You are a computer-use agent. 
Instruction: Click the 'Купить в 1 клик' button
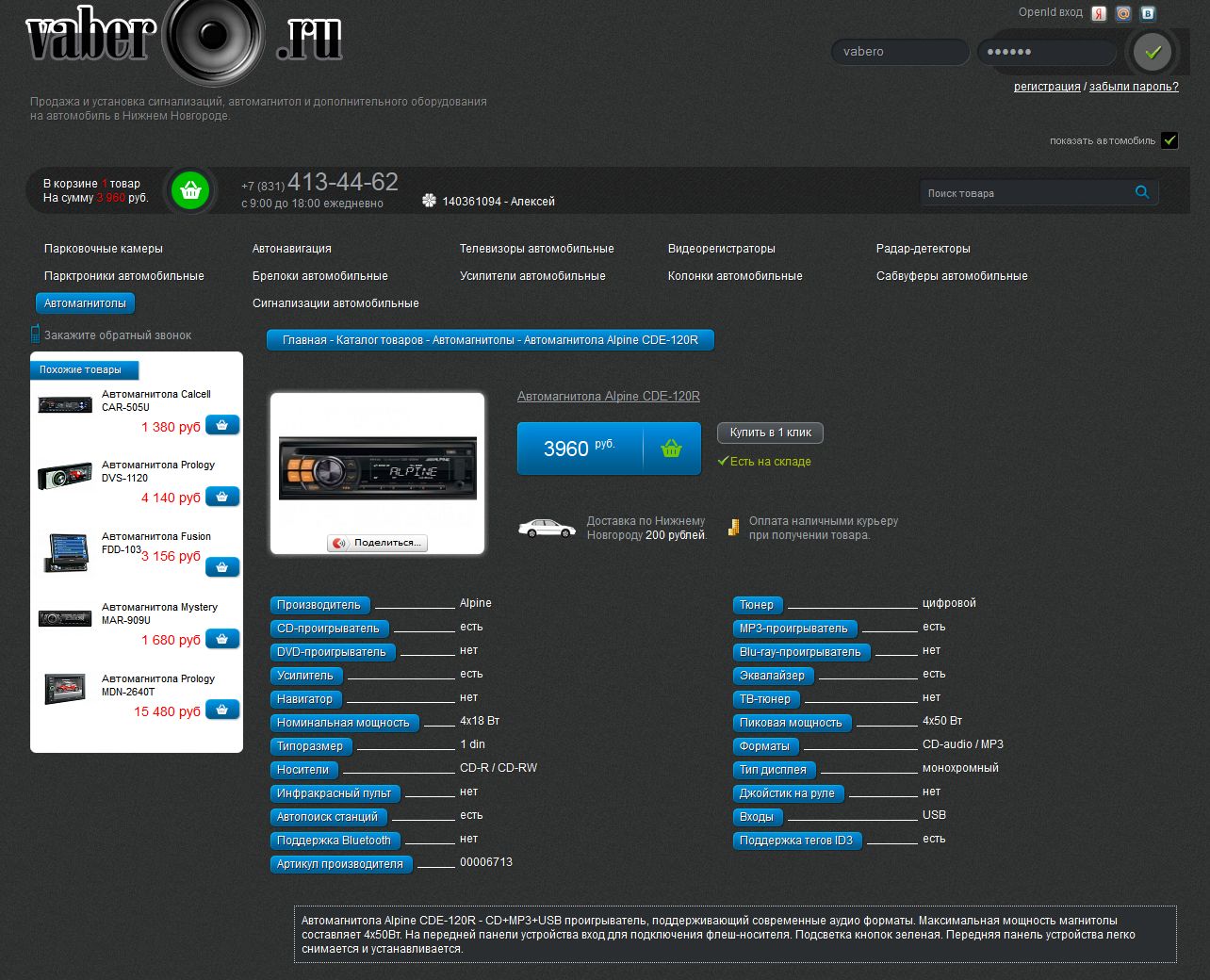tap(770, 433)
